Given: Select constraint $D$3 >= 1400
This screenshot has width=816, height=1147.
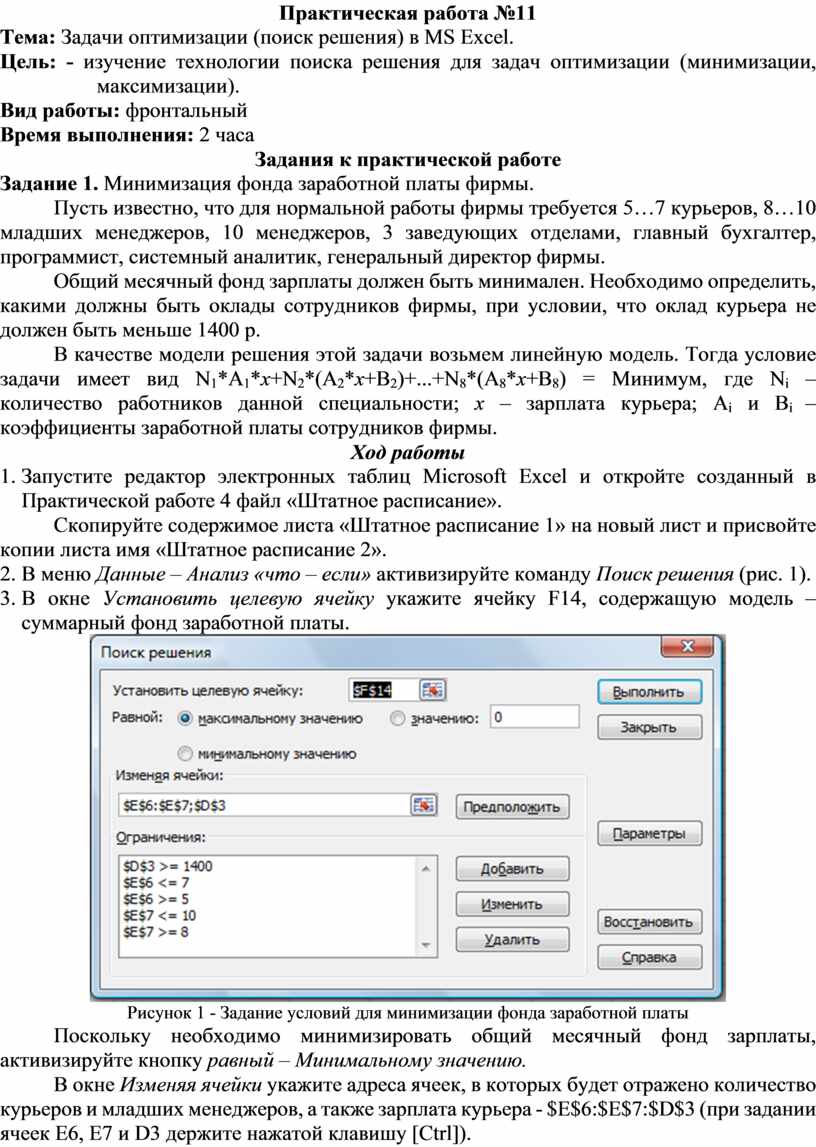Looking at the screenshot, I should (x=167, y=866).
